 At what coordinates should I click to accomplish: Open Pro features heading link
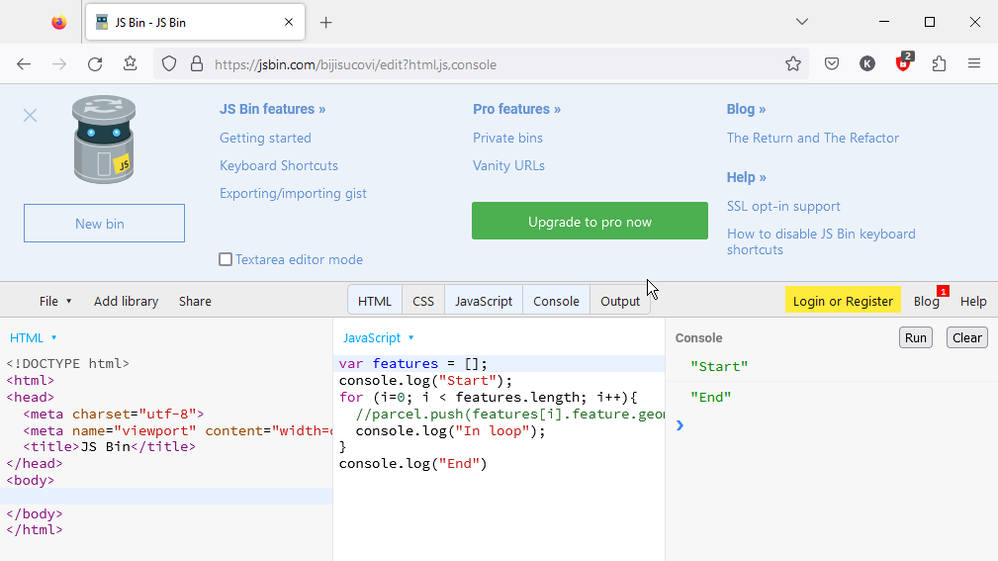pos(517,109)
